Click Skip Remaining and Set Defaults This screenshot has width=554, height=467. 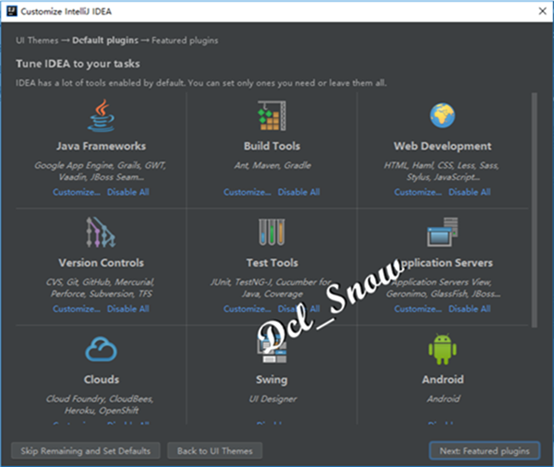click(86, 451)
